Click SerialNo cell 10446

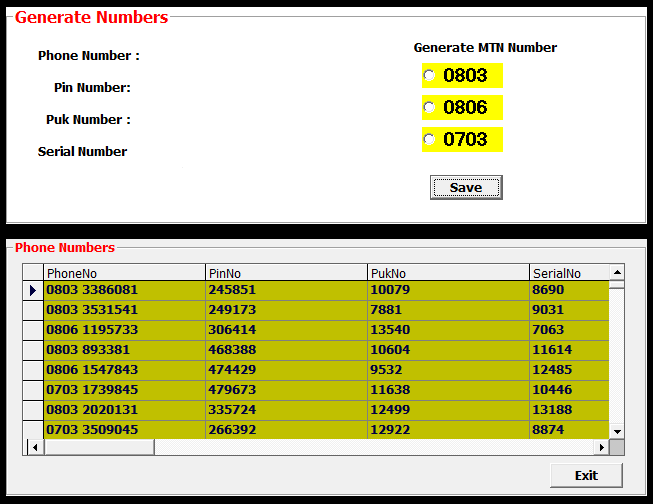point(569,390)
